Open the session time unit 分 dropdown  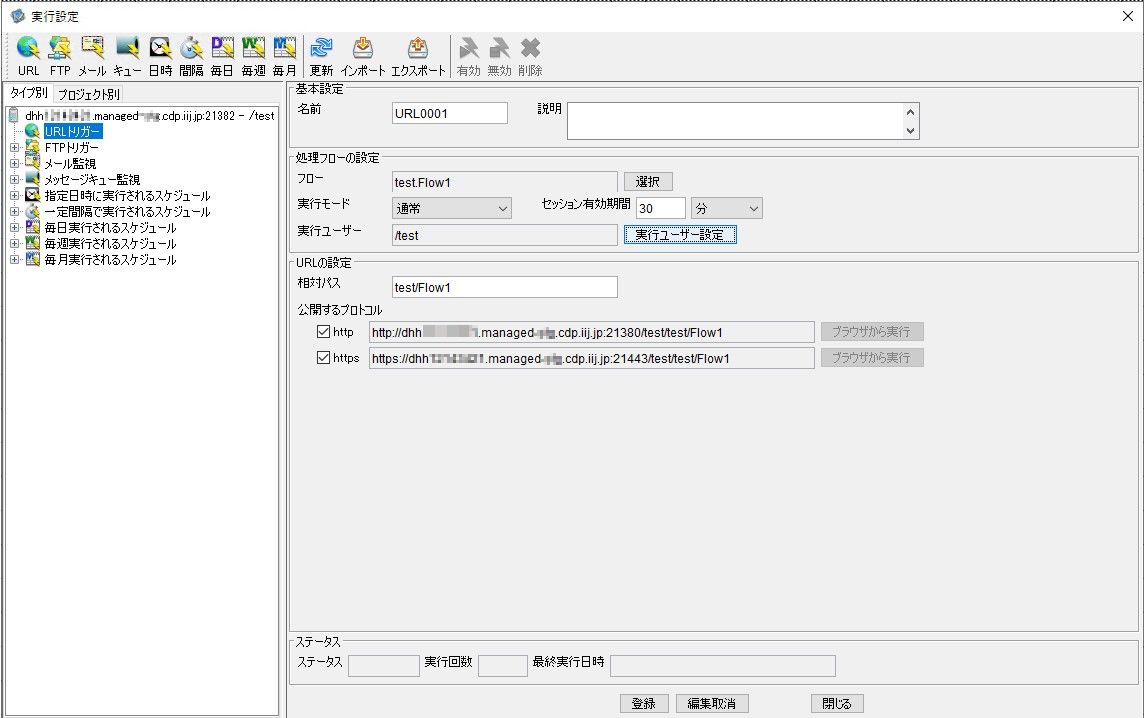pos(727,208)
